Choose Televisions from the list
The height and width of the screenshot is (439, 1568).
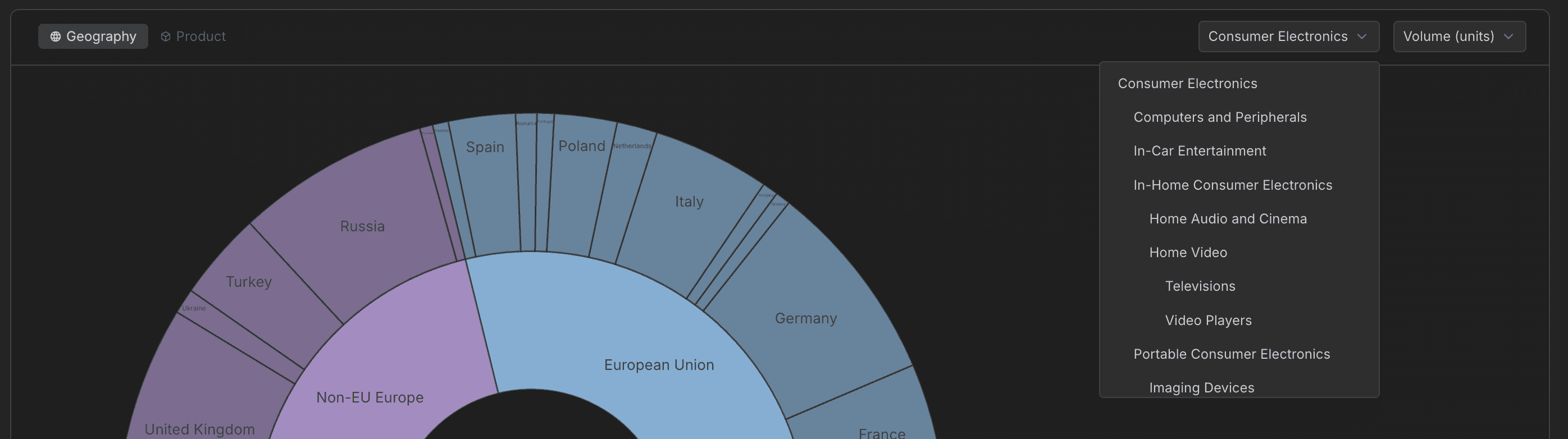click(1239, 286)
